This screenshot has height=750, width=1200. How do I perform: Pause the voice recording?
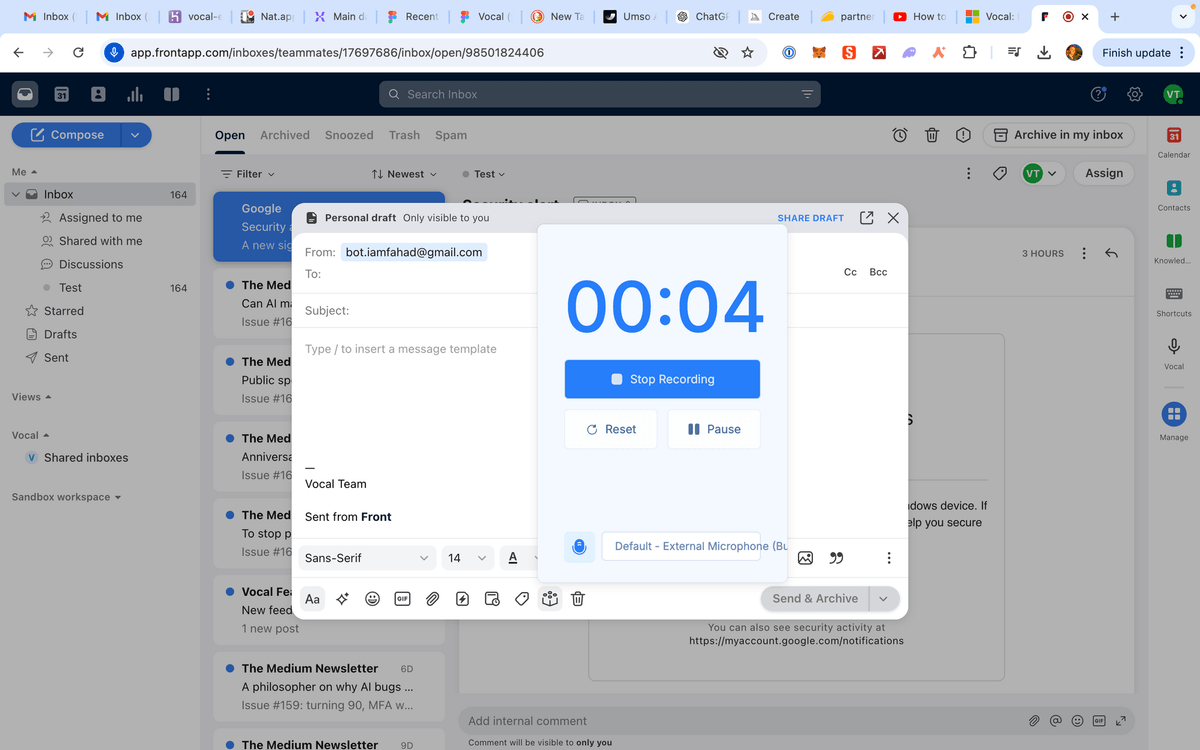[x=714, y=429]
